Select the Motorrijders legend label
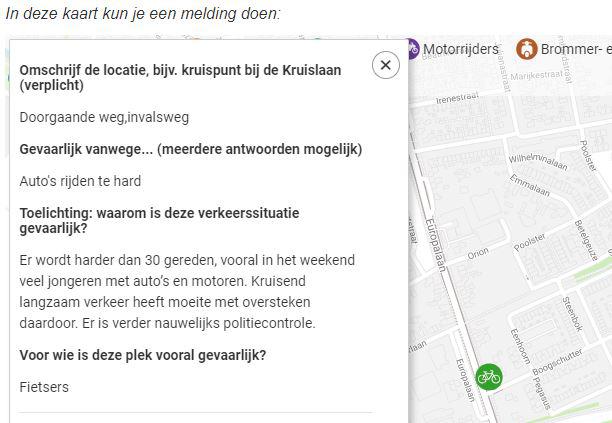 click(460, 49)
